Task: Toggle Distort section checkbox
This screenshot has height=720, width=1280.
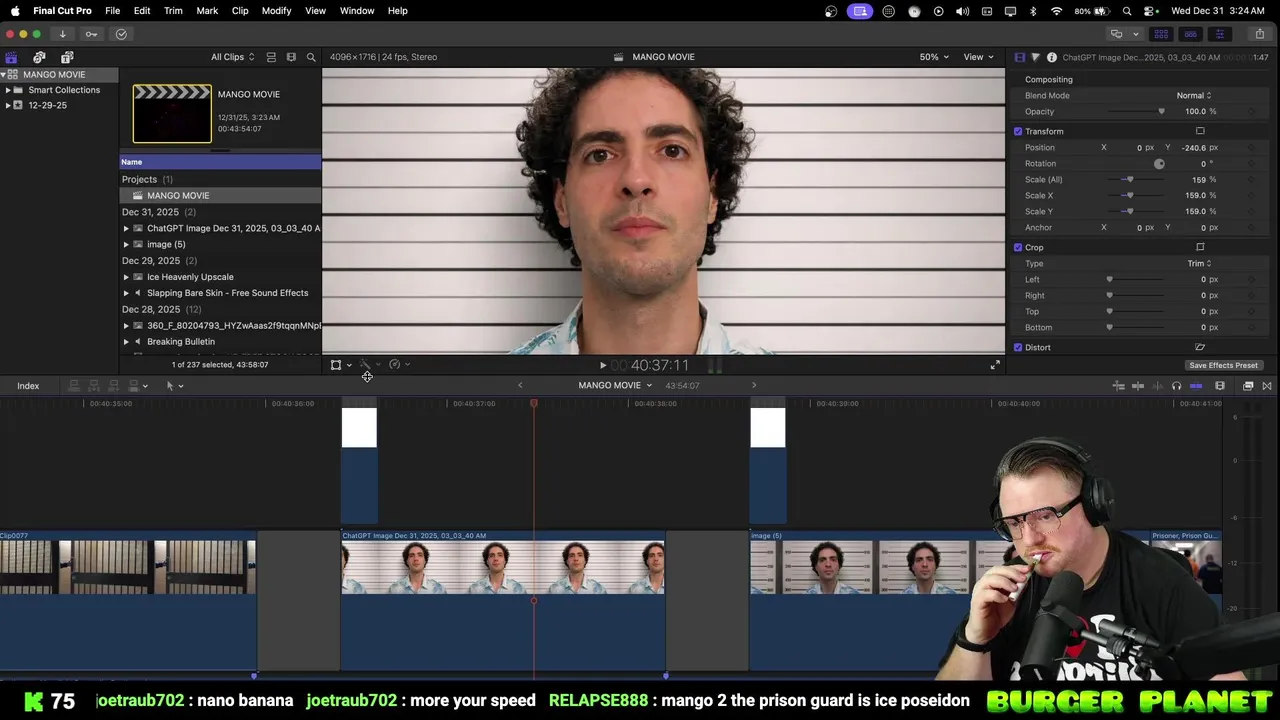Action: pyautogui.click(x=1018, y=347)
